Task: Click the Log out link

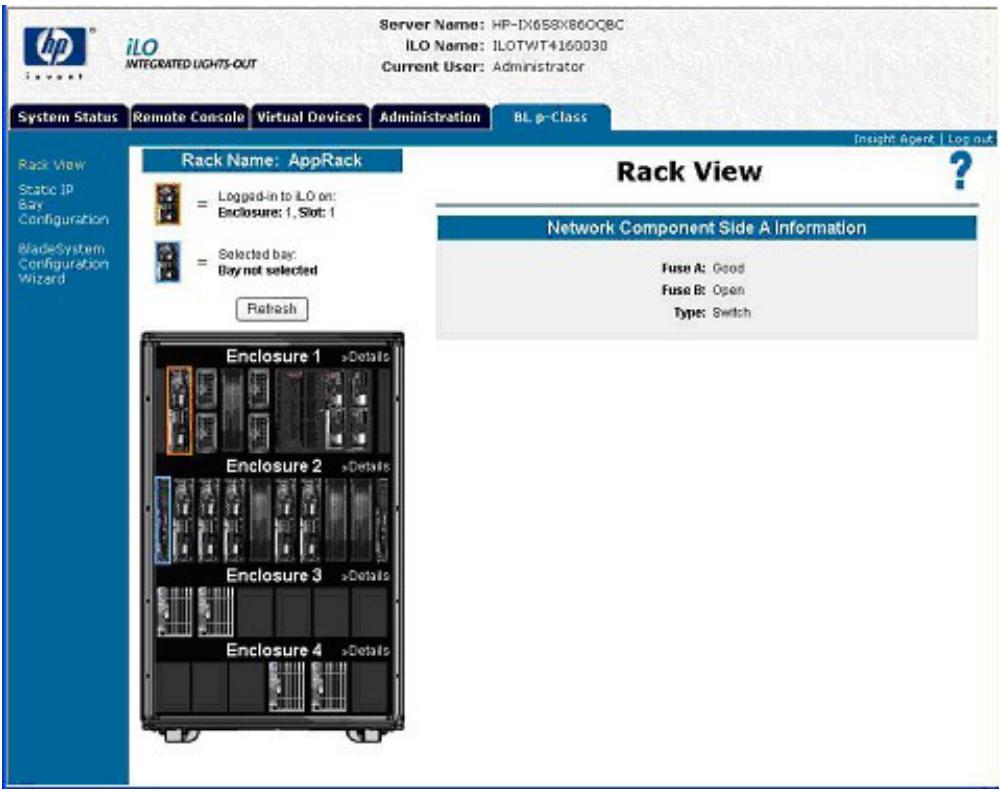Action: [x=970, y=139]
